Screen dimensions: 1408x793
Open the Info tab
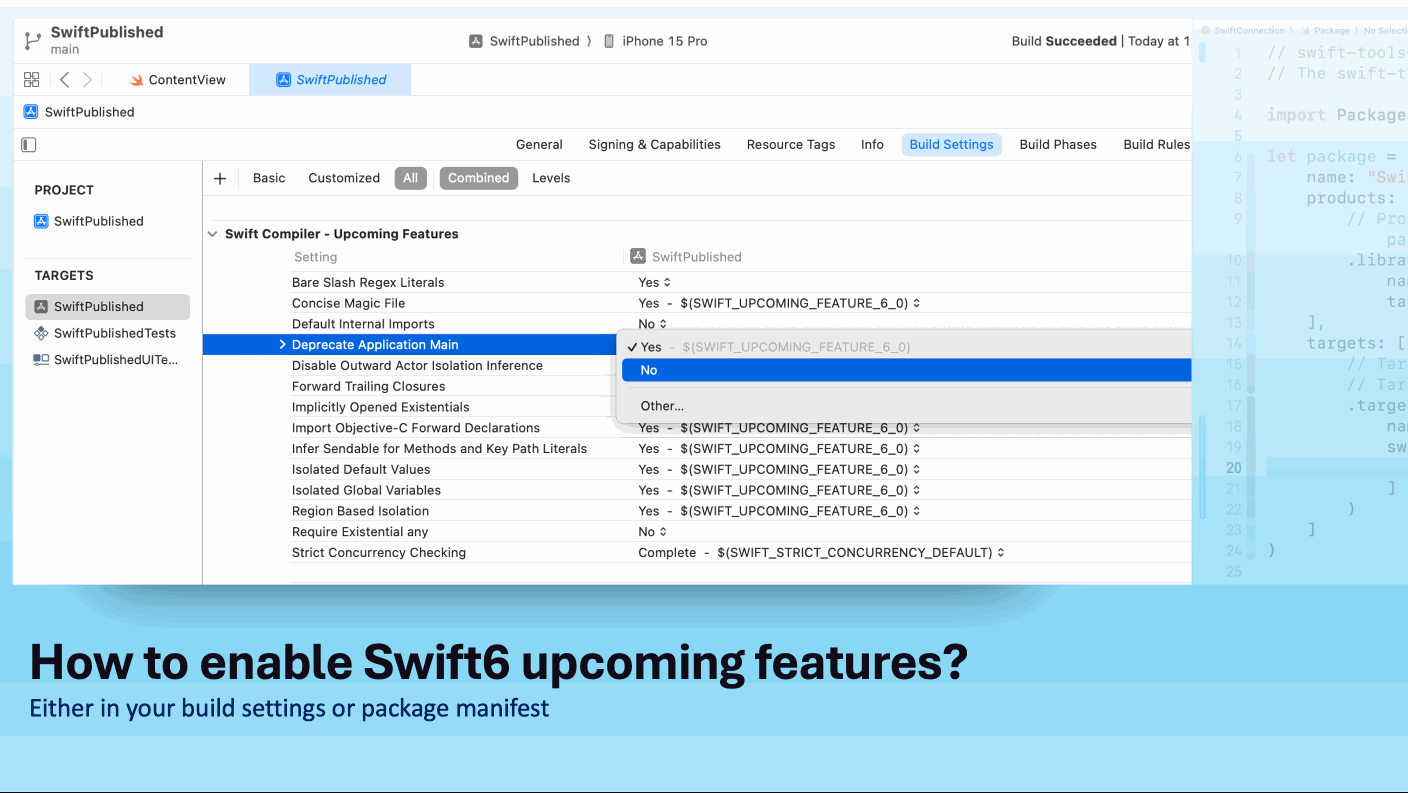click(872, 144)
